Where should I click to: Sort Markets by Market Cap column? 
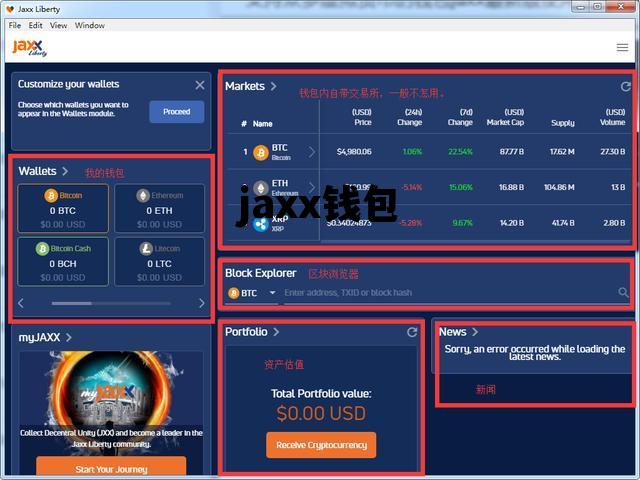(x=505, y=117)
